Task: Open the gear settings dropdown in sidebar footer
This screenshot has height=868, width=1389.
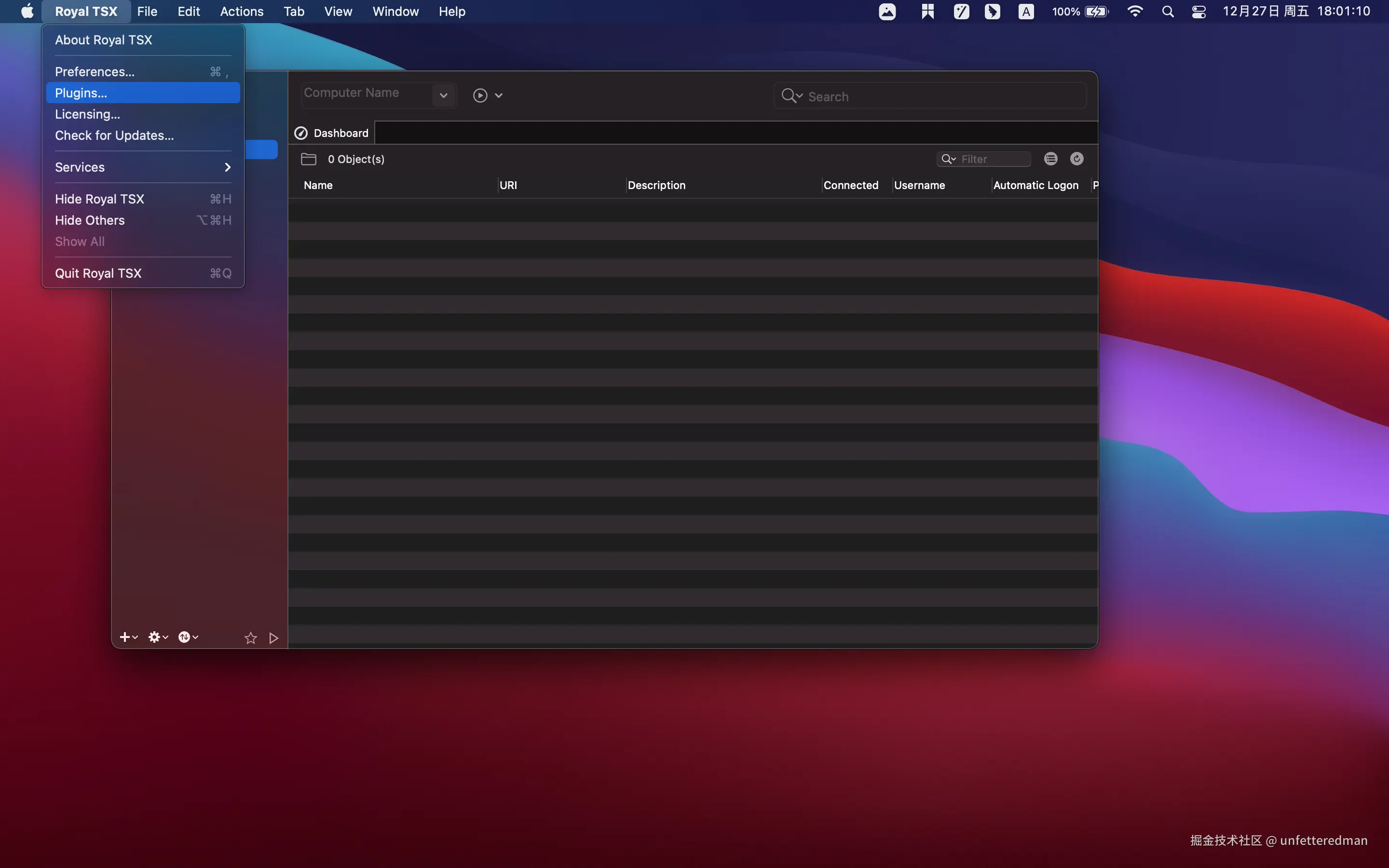Action: (x=158, y=637)
